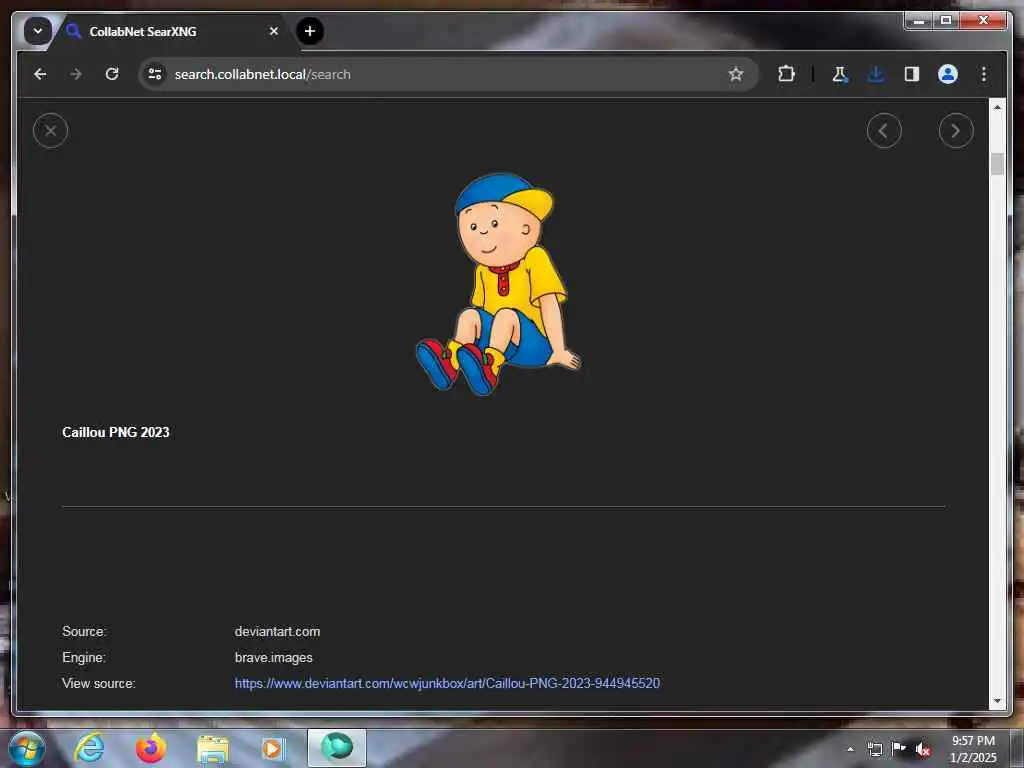
Task: Bookmark this page with star icon
Action: click(x=735, y=74)
